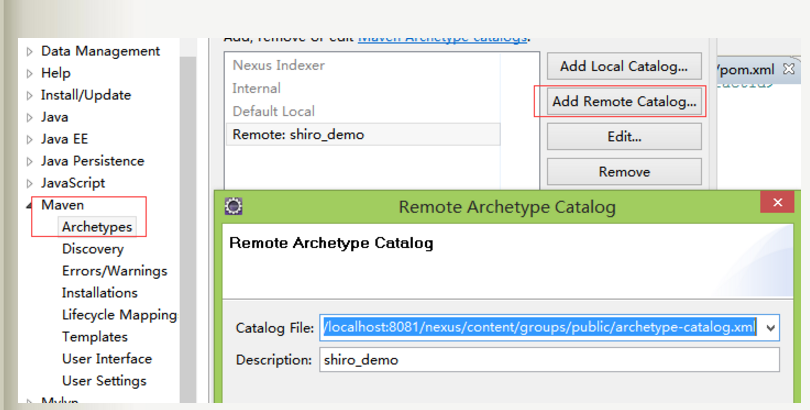This screenshot has height=410, width=810.
Task: Collapse the Maven tree node
Action: pyautogui.click(x=28, y=206)
